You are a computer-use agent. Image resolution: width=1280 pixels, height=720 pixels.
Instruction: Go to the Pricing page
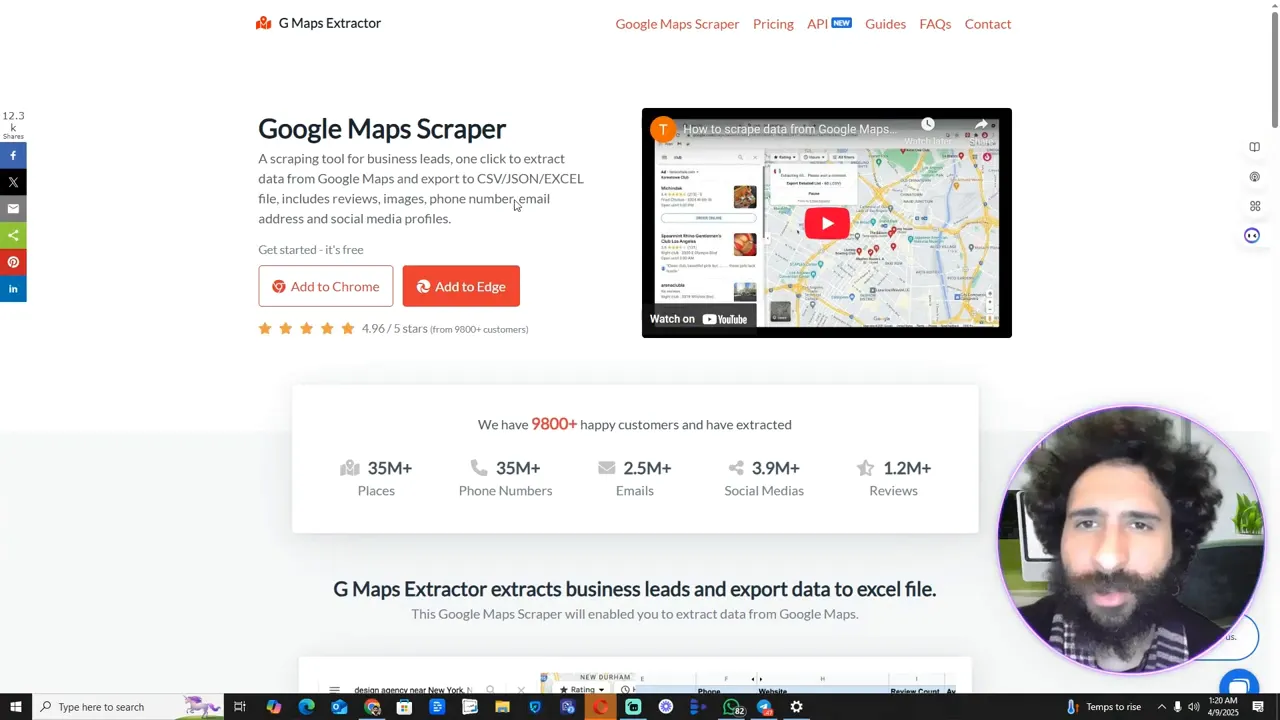[773, 24]
